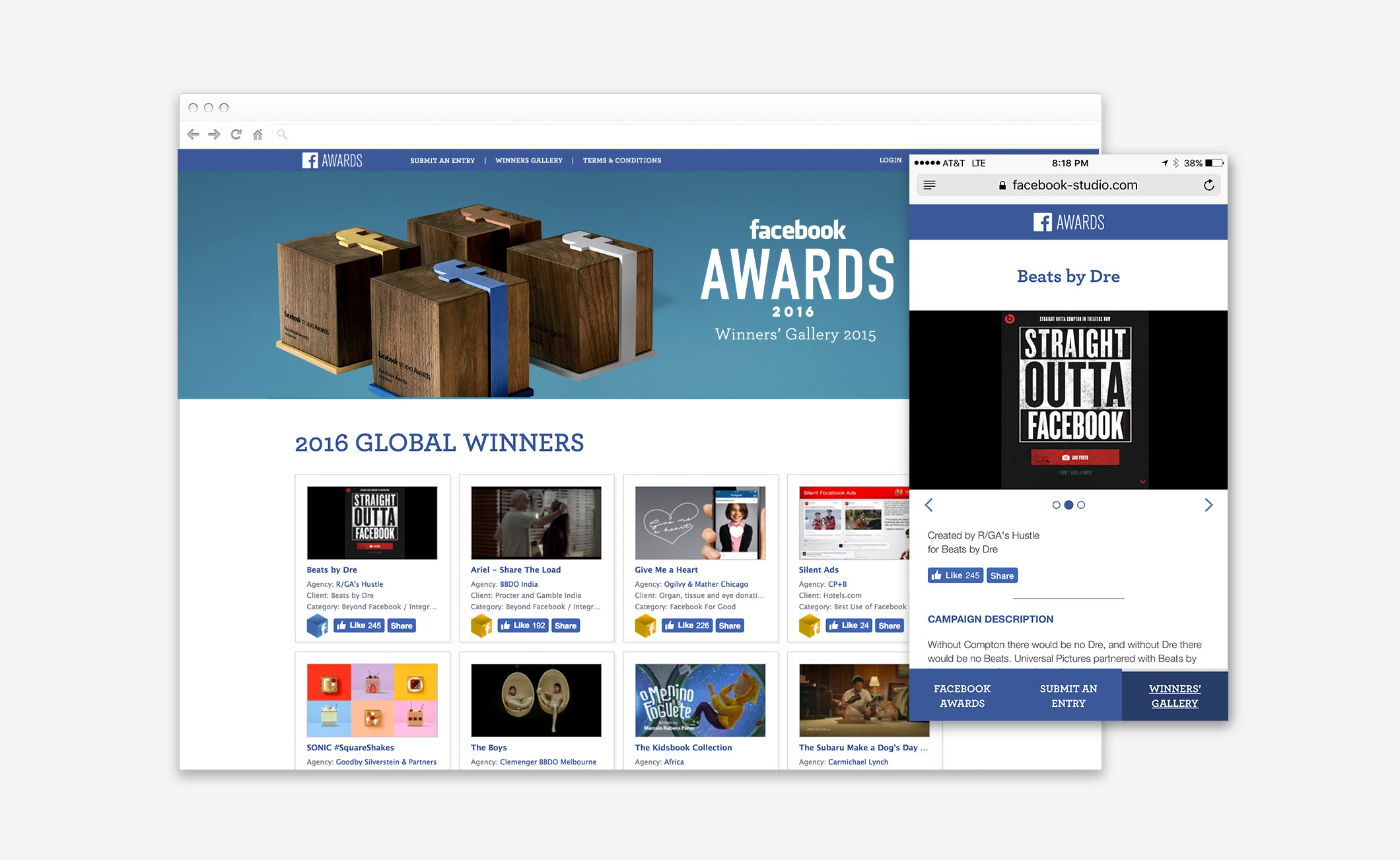This screenshot has height=860, width=1400.
Task: Click the Login link in desktop header
Action: [x=890, y=160]
